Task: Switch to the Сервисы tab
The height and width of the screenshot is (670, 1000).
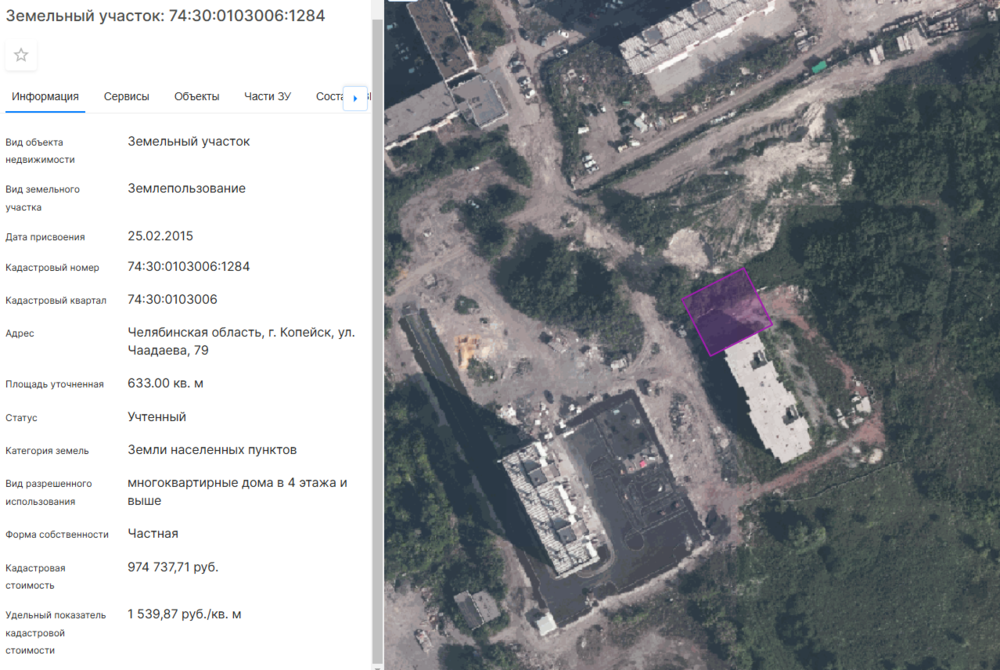Action: tap(126, 97)
